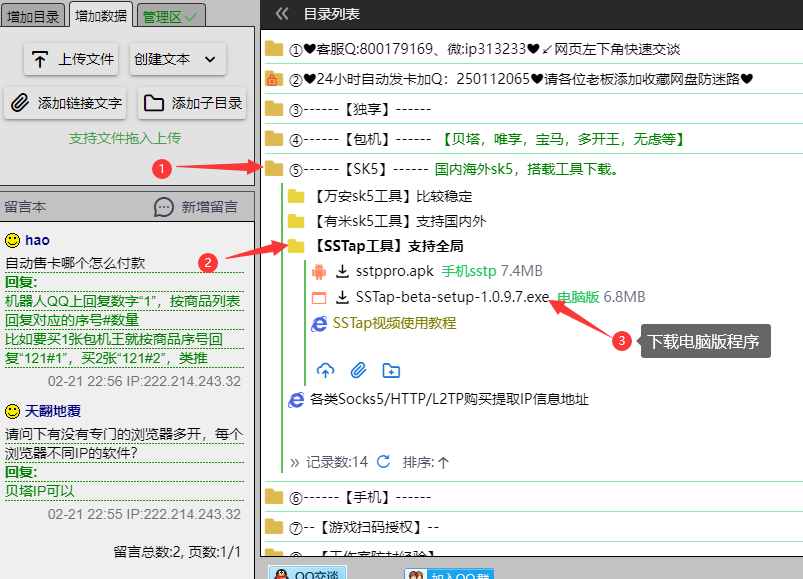Screen dimensions: 803x579
Task: Click the 添加子目录 button
Action: click(193, 102)
